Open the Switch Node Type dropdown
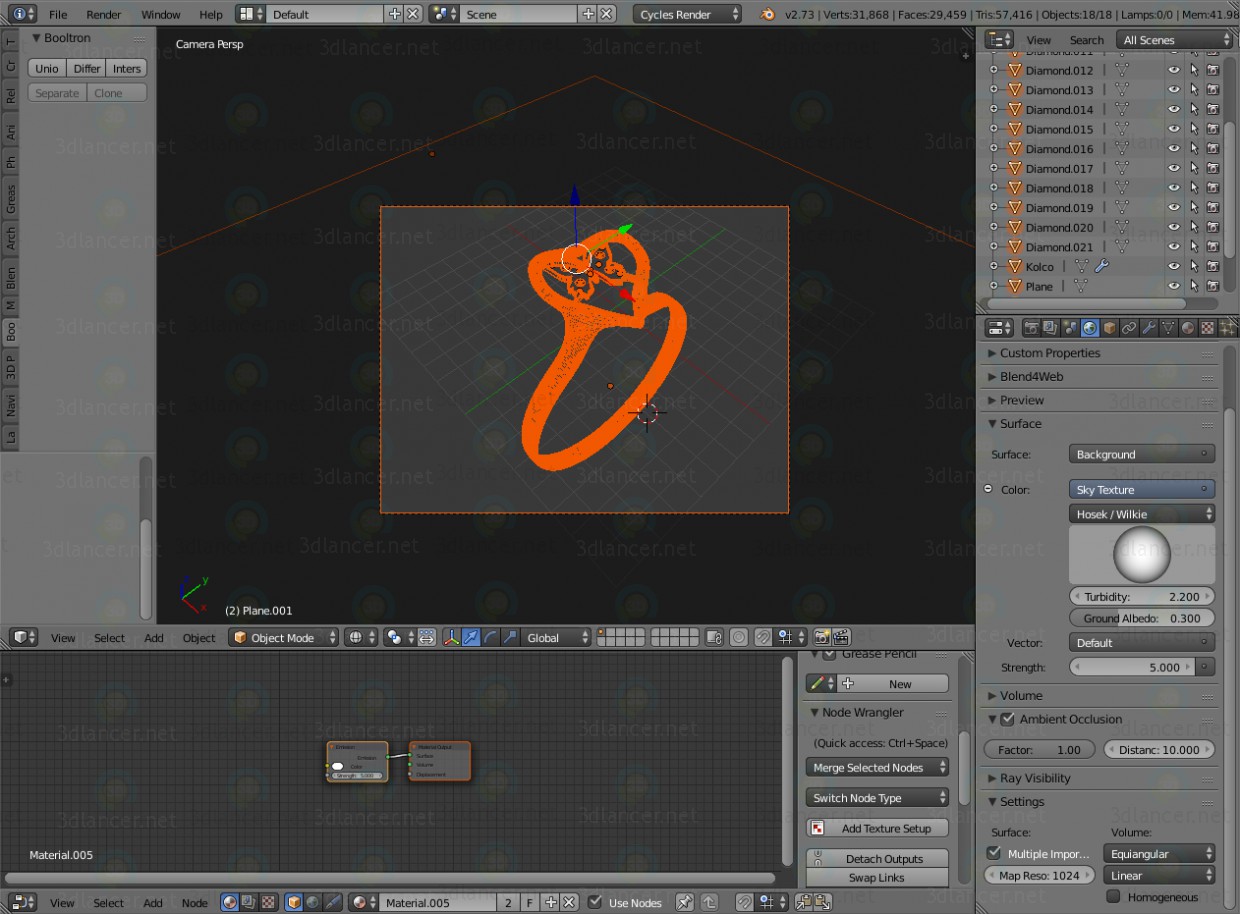 pyautogui.click(x=877, y=798)
